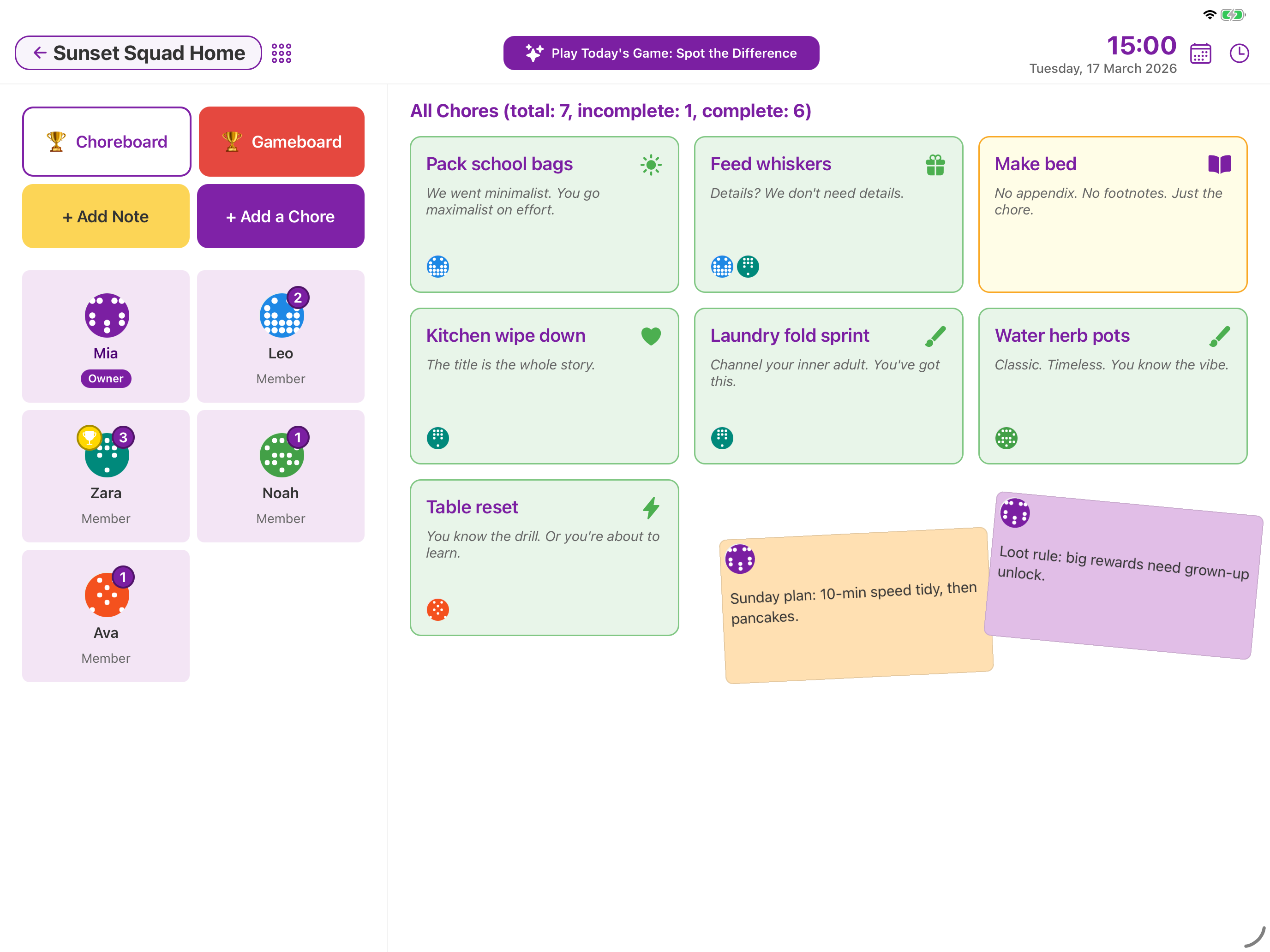Click the sun icon on Pack school bags
Viewport: 1270px width, 952px height.
point(652,164)
